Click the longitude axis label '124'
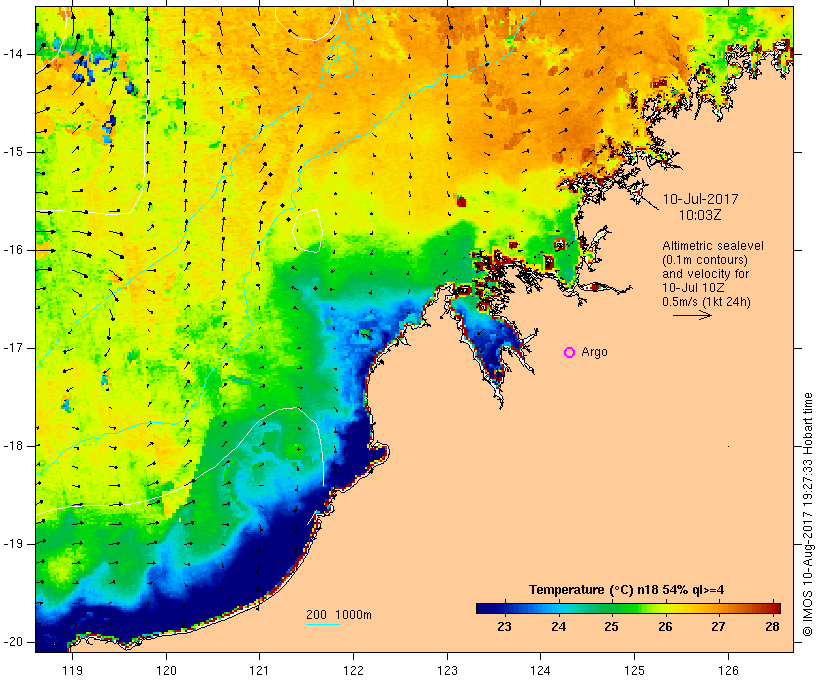 point(540,670)
